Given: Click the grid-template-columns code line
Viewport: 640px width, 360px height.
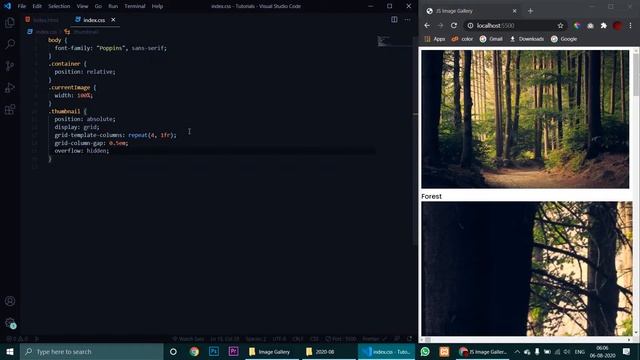Looking at the screenshot, I should (115, 135).
